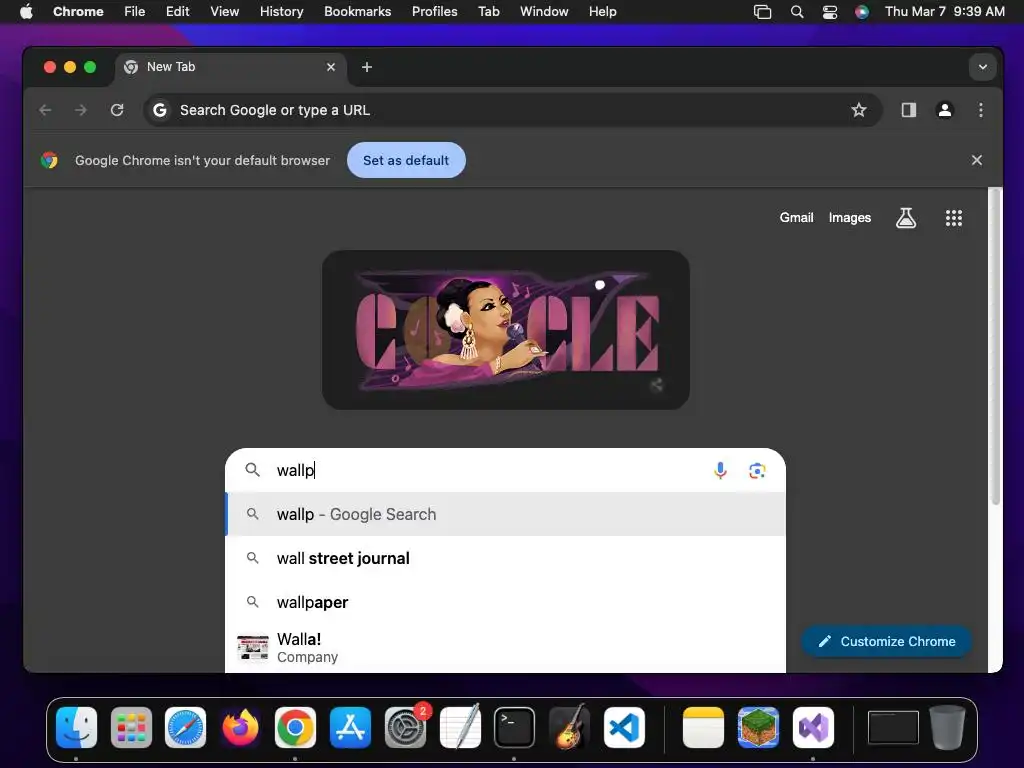Image resolution: width=1024 pixels, height=768 pixels.
Task: Click Customize Chrome button
Action: (x=886, y=641)
